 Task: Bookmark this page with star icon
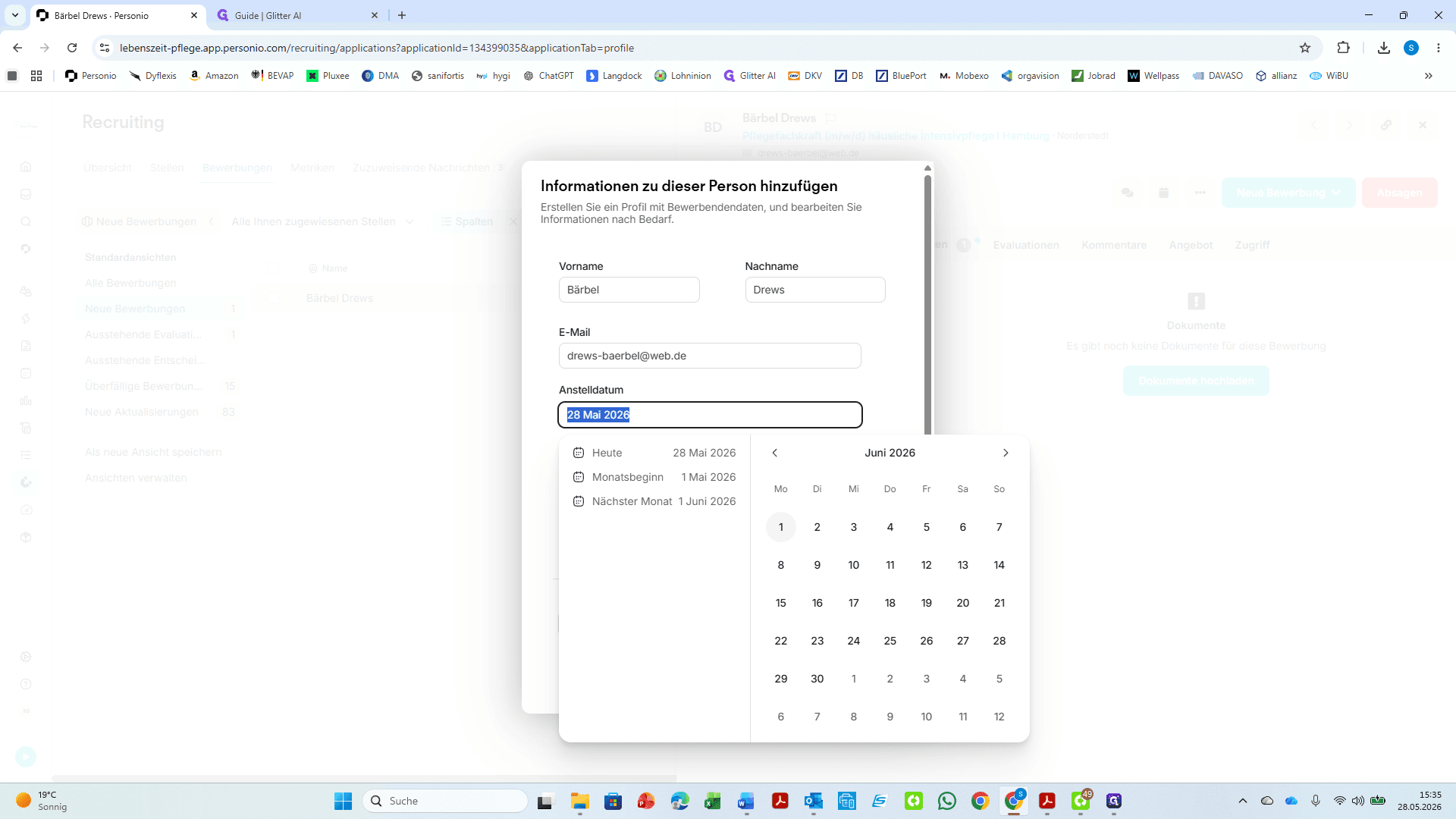[x=1304, y=48]
